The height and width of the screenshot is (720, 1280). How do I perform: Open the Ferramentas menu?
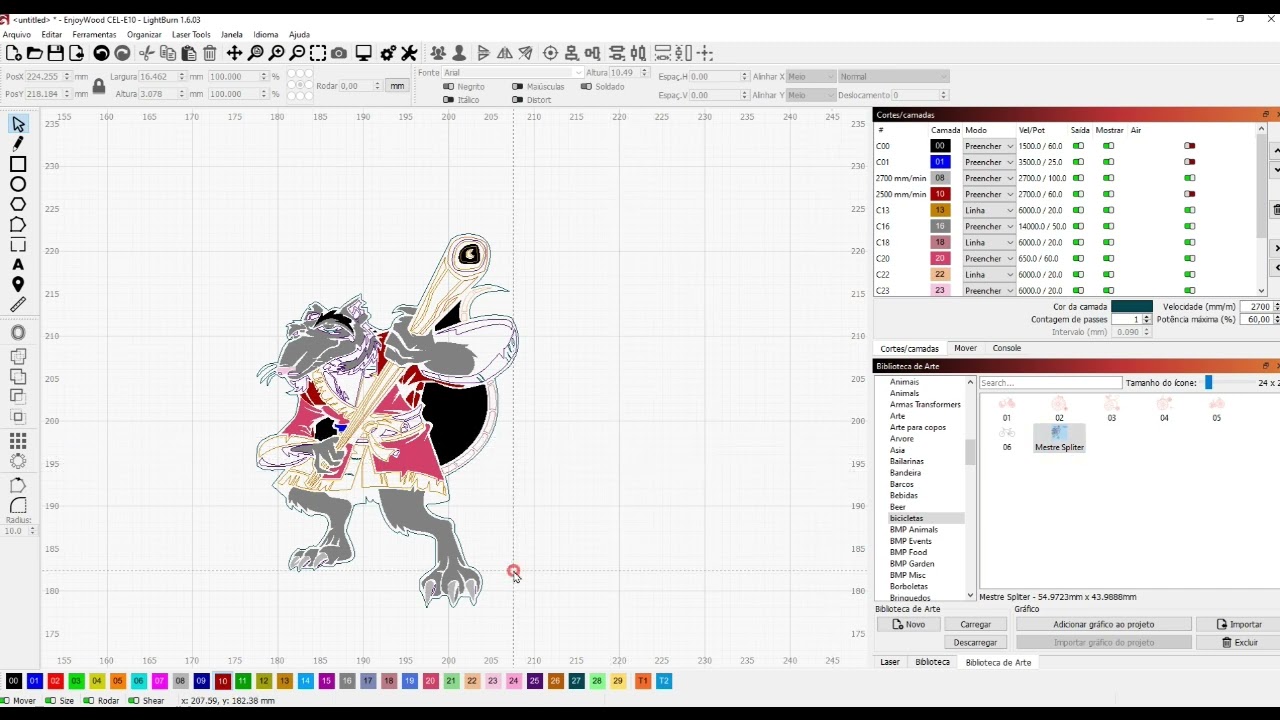click(x=94, y=34)
